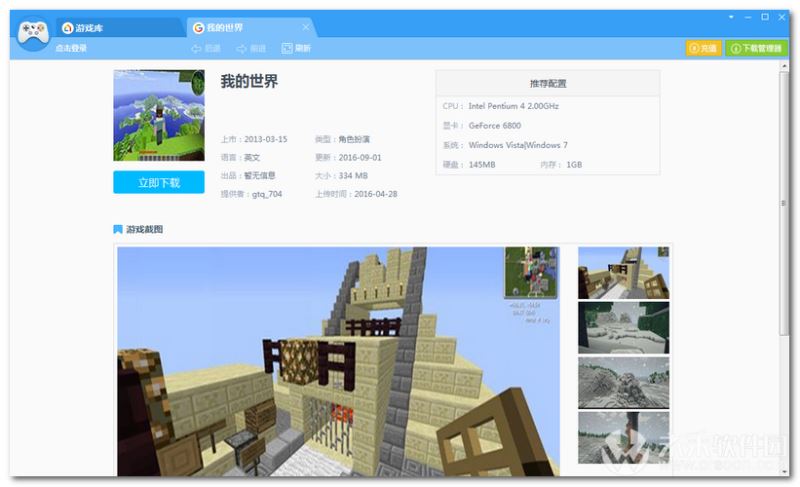The height and width of the screenshot is (487, 800).
Task: Go back with the 后退 arrow
Action: tap(206, 48)
